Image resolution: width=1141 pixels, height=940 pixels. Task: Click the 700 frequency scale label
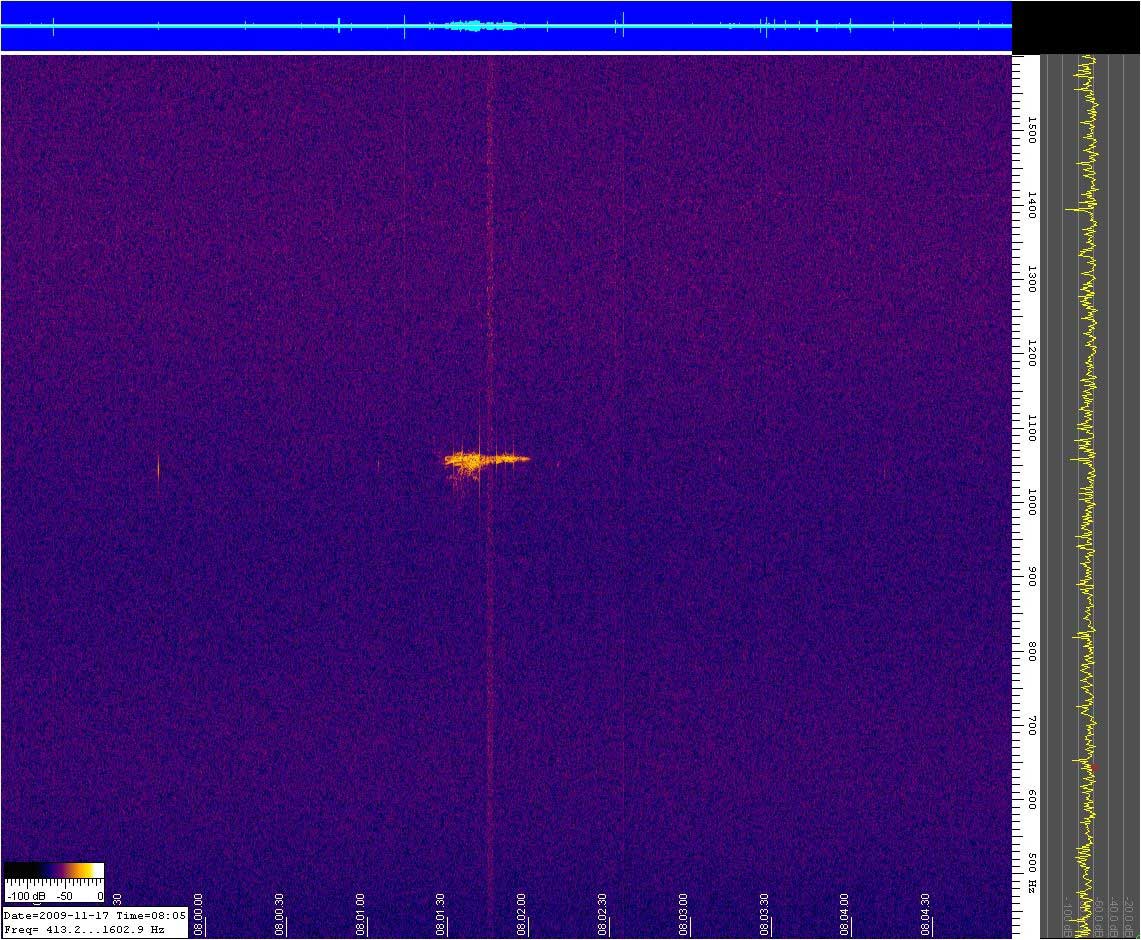[x=1032, y=725]
